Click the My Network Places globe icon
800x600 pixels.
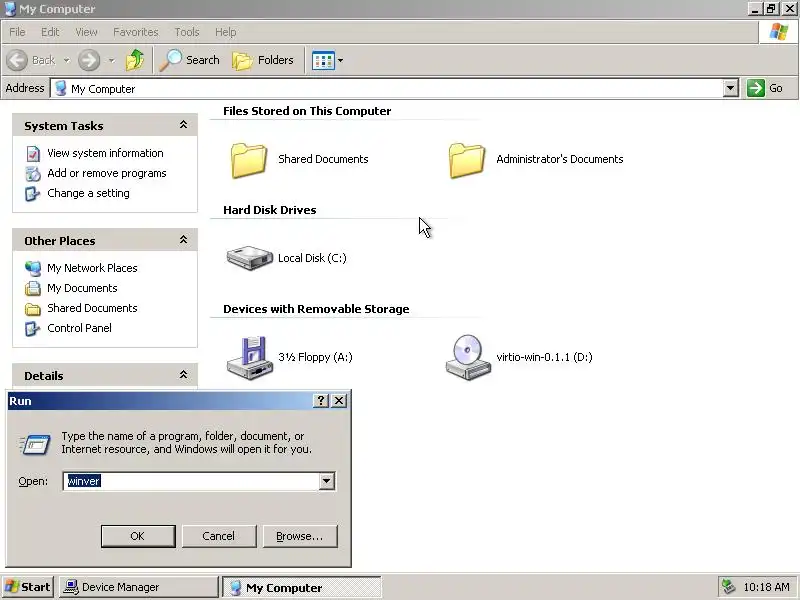click(x=33, y=268)
